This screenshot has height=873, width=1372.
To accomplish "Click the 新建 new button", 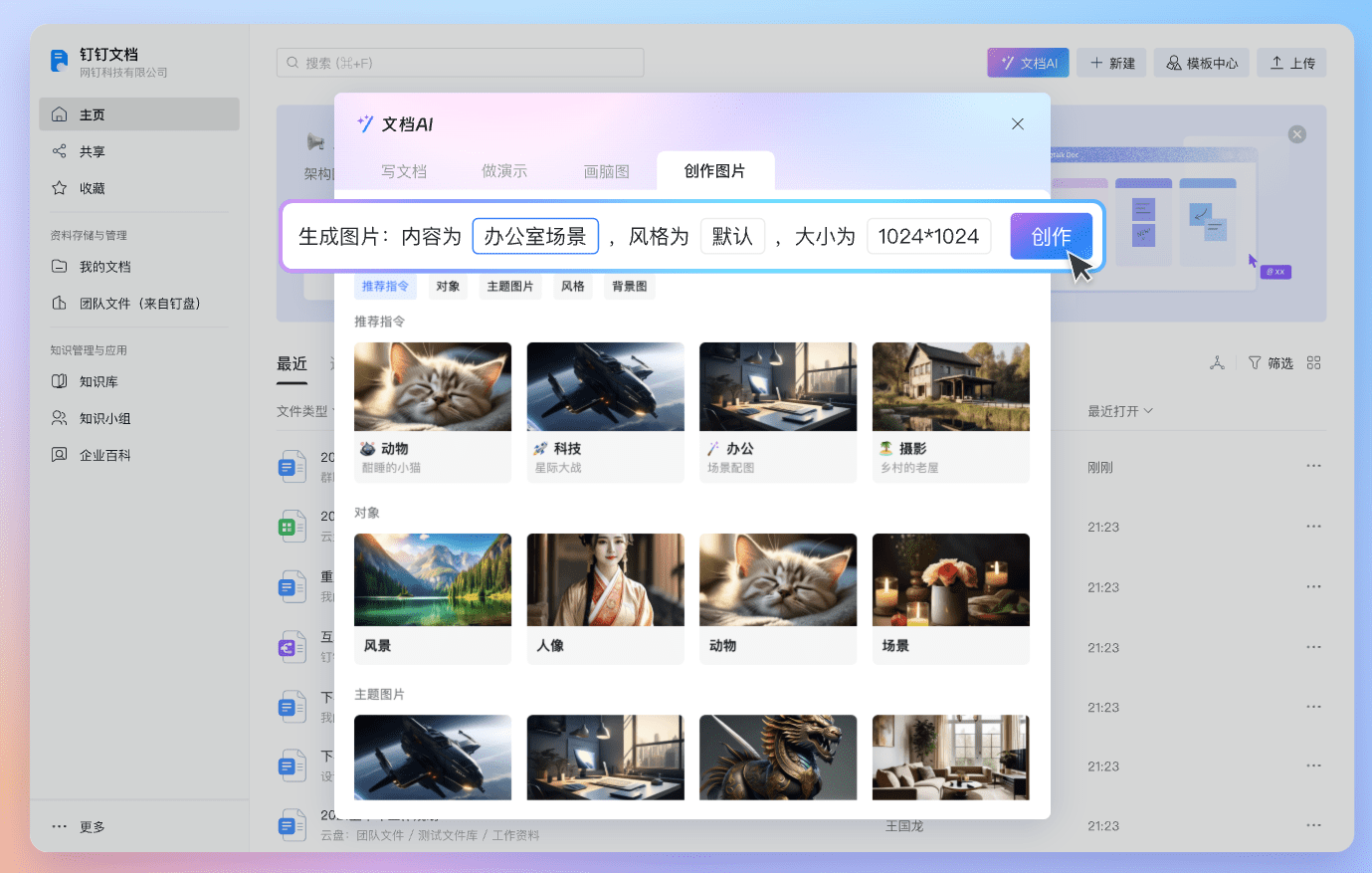I will pos(1112,63).
